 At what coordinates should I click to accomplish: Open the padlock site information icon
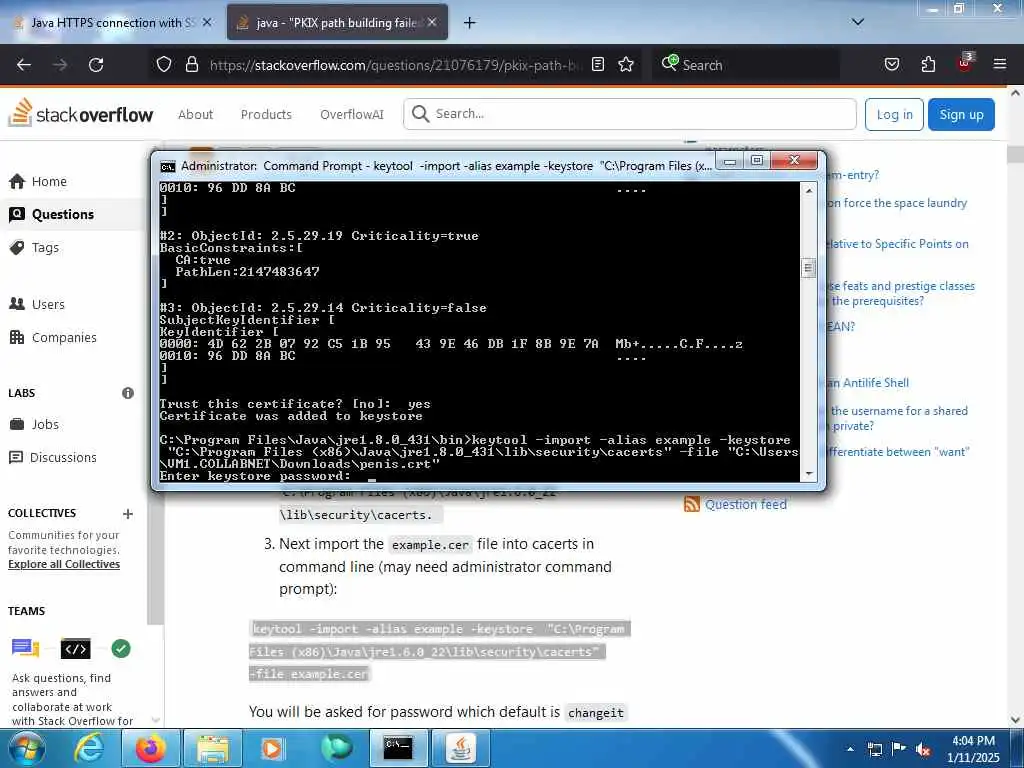pyautogui.click(x=191, y=64)
